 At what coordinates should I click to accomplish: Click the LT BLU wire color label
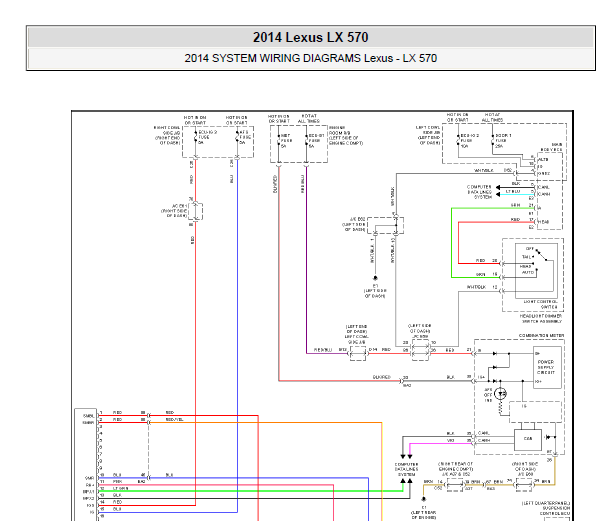(513, 191)
